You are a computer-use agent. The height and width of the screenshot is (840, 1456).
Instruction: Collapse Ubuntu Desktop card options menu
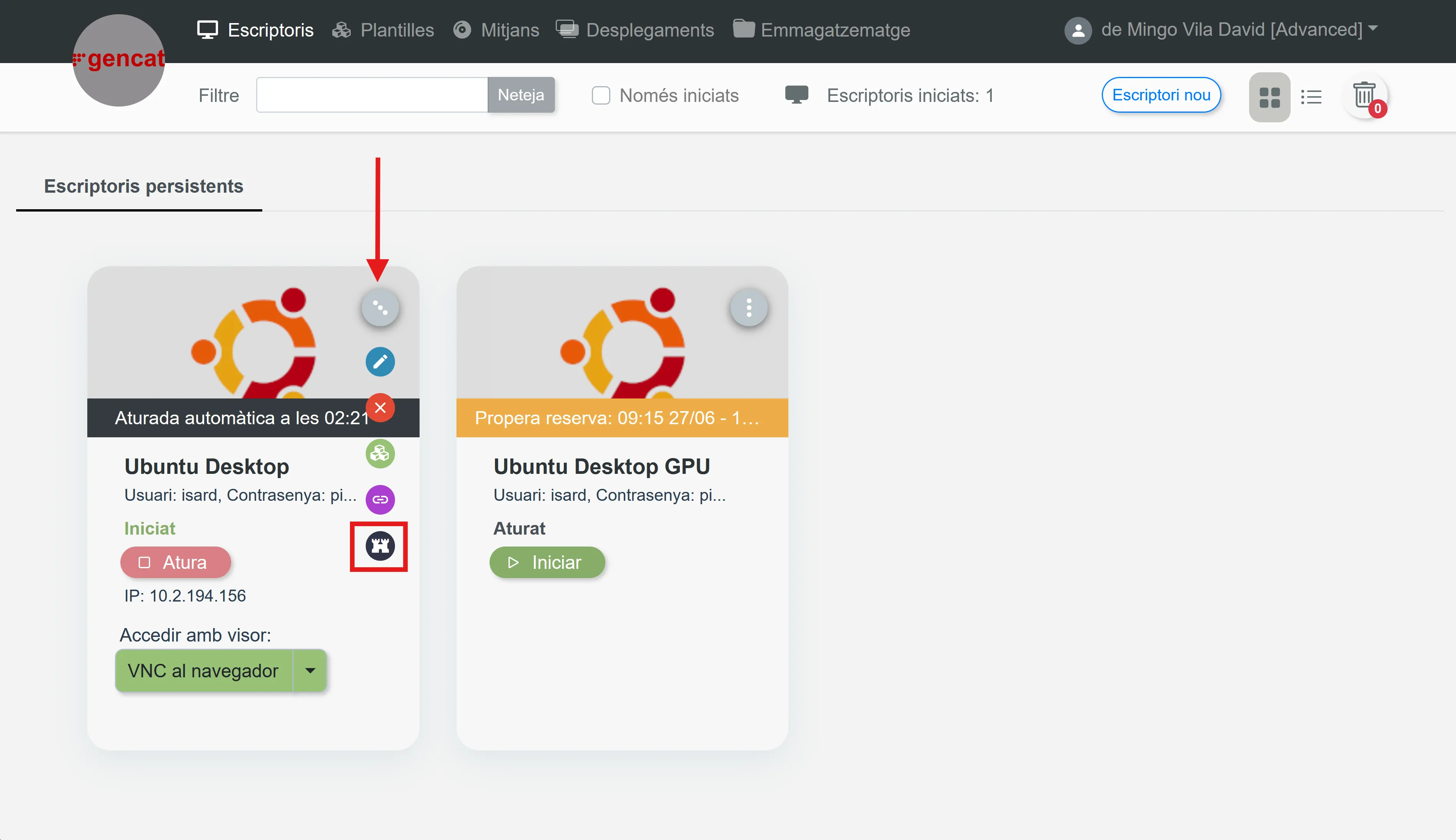point(380,308)
